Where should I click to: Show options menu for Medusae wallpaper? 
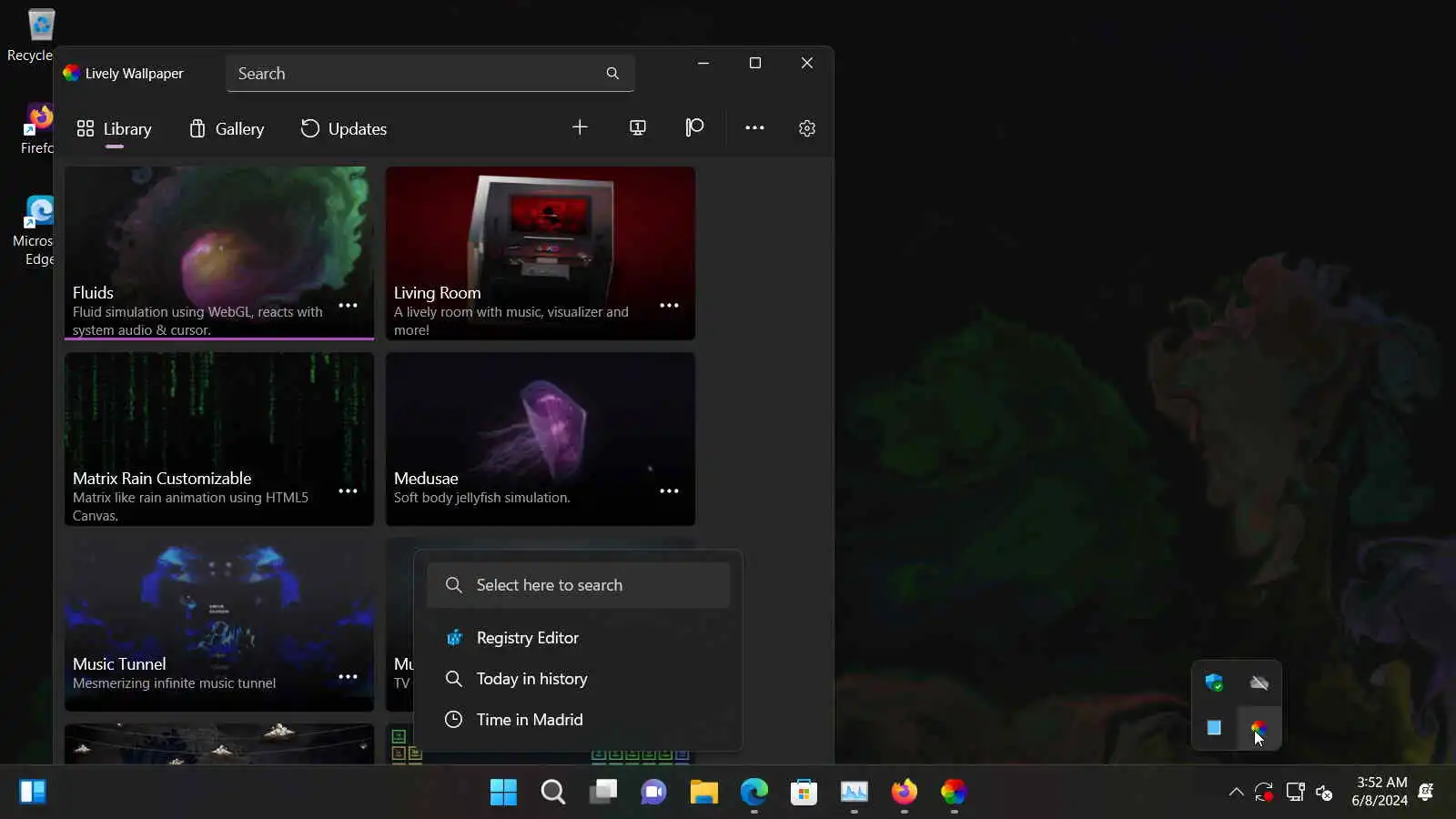coord(669,491)
